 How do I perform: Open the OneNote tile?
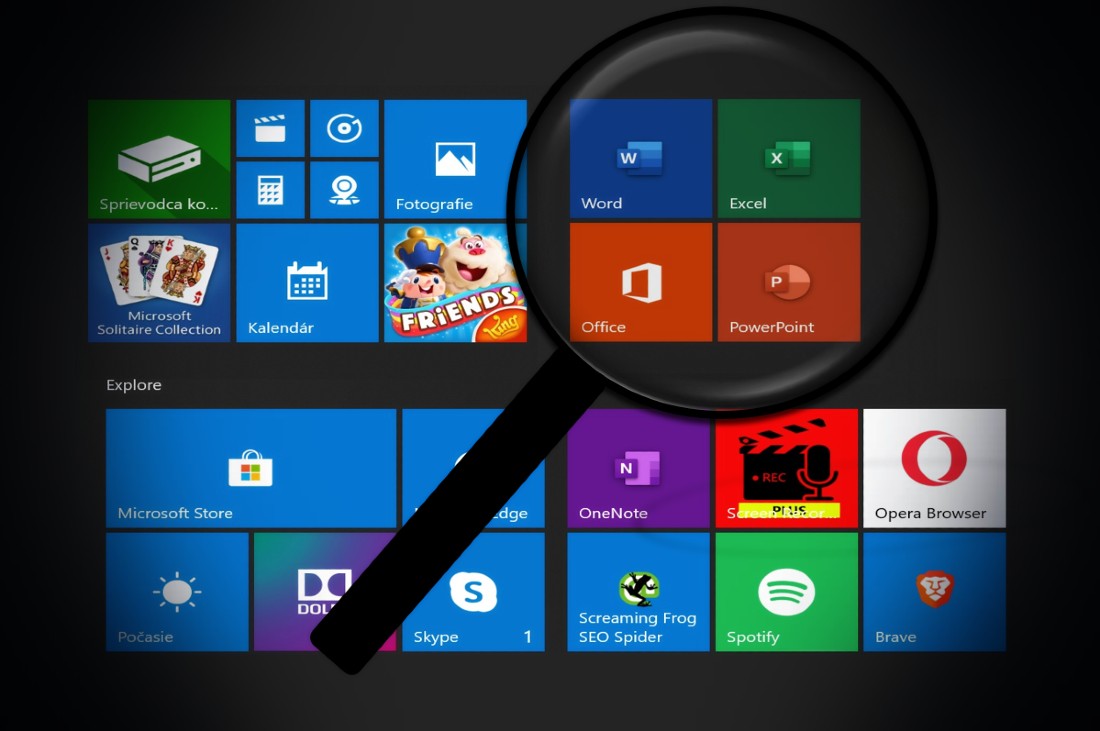click(x=638, y=468)
